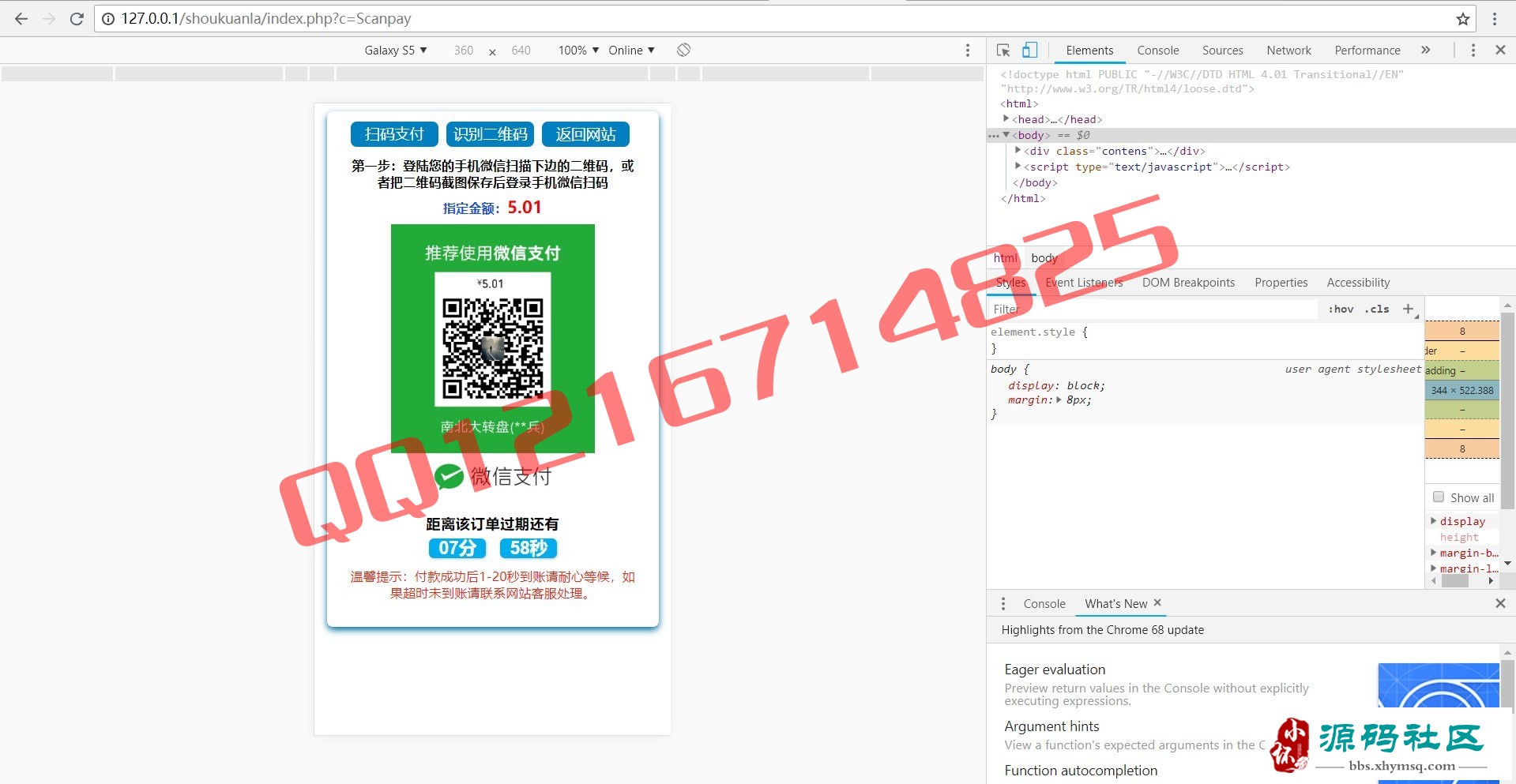Edit the viewport height 640 field
1516x784 pixels.
pos(521,50)
